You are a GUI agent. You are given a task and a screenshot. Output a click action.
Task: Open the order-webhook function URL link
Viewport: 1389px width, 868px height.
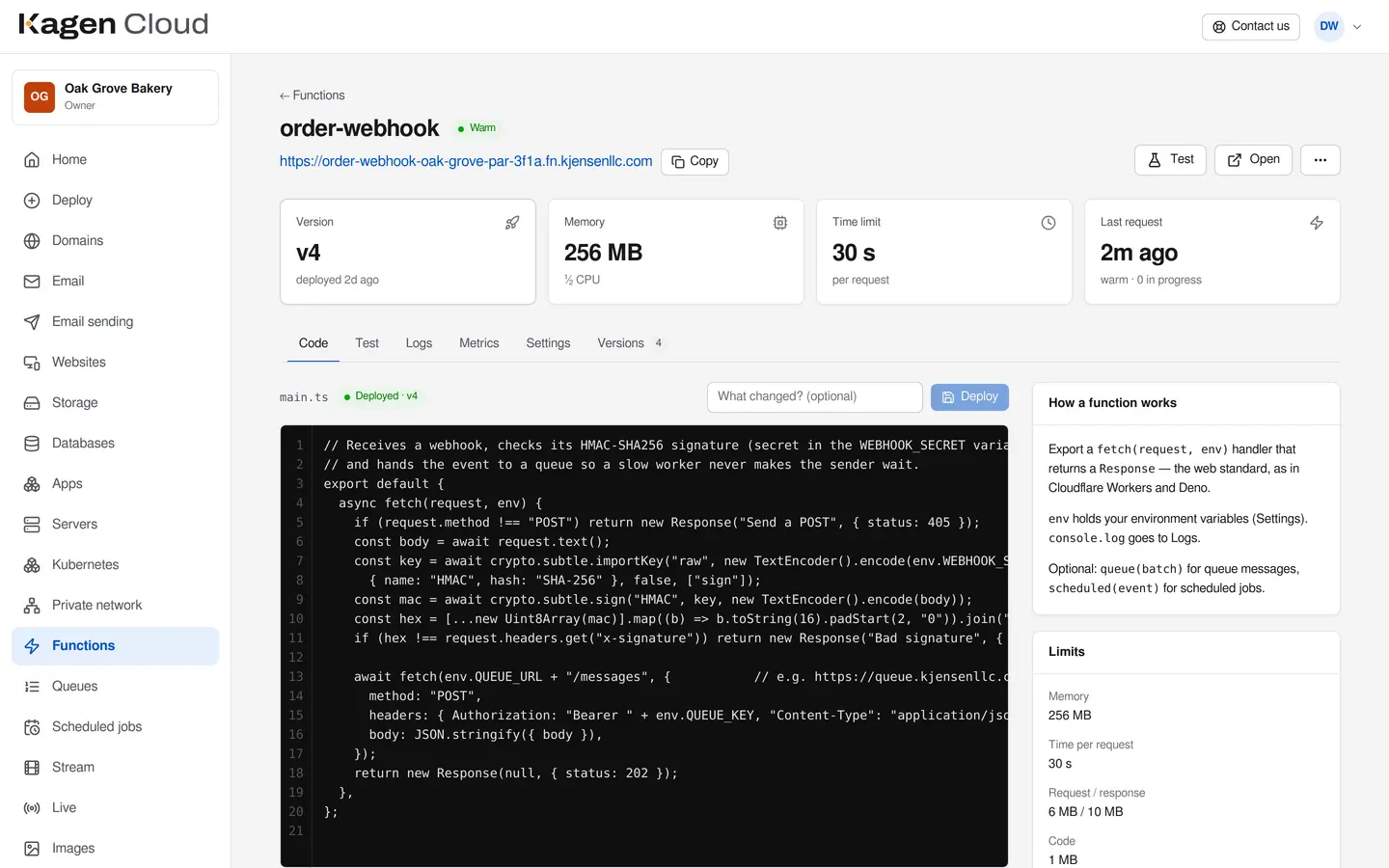click(x=466, y=161)
